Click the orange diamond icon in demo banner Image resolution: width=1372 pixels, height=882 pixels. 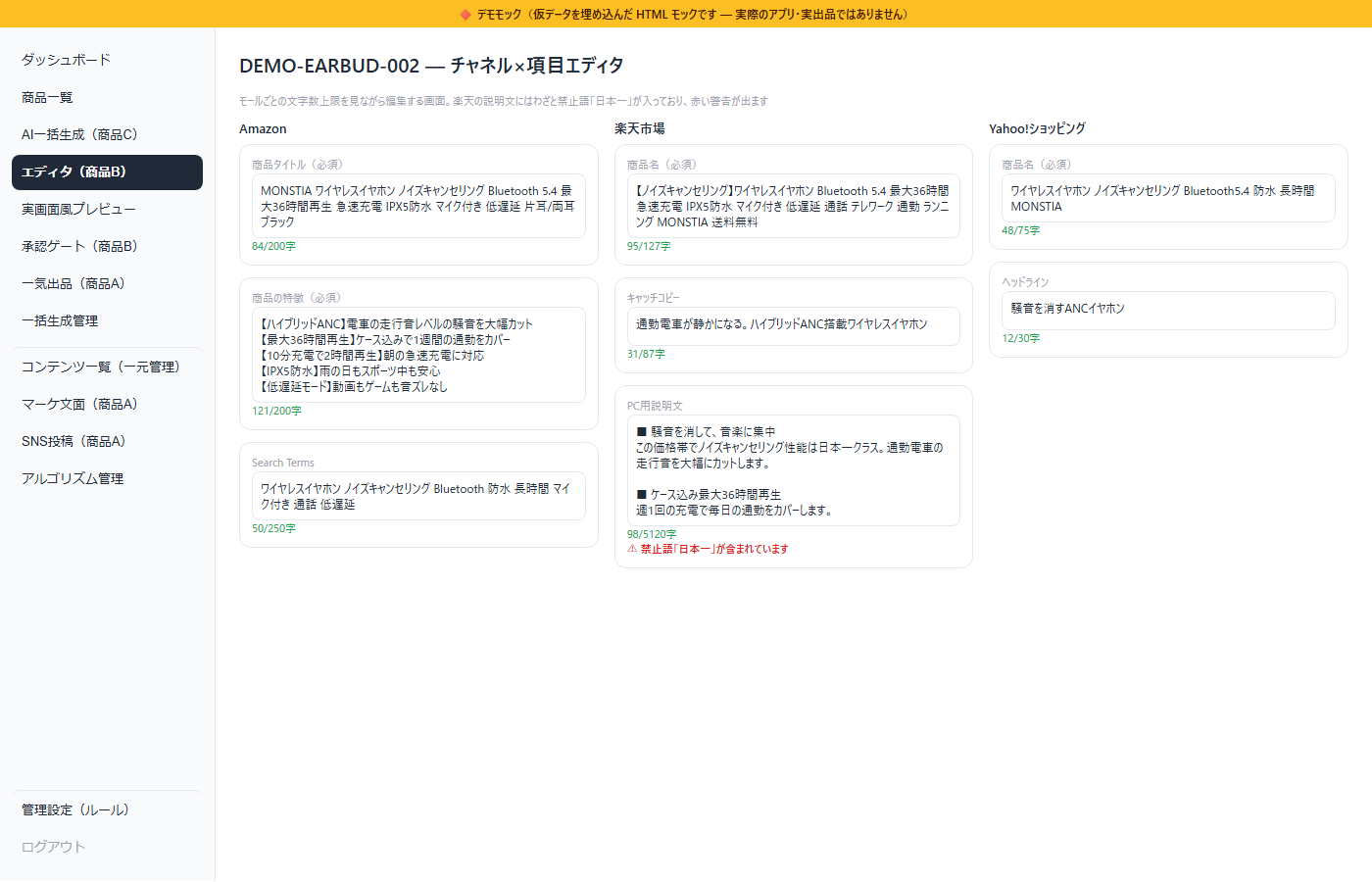click(x=465, y=14)
